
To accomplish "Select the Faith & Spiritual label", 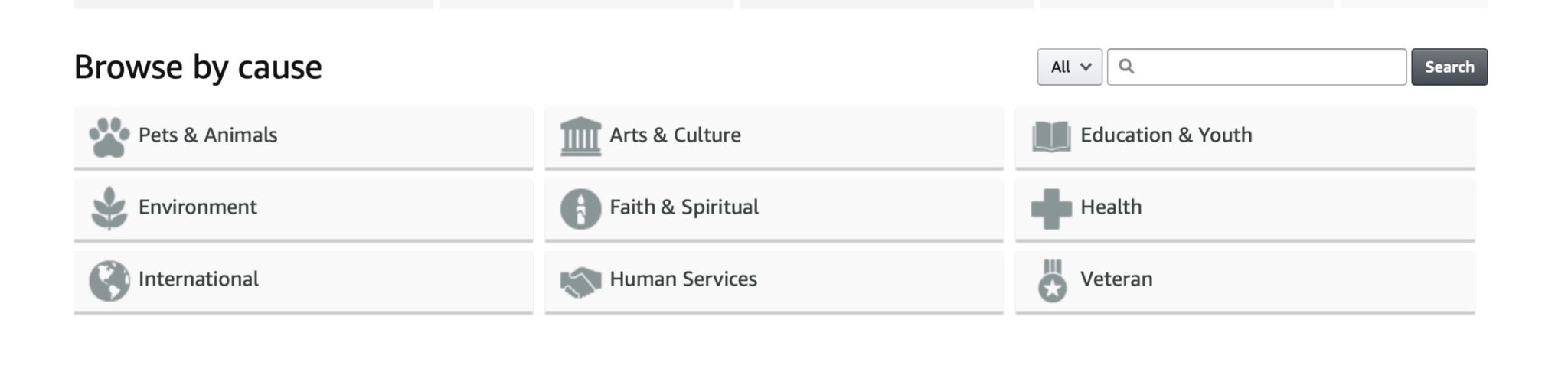I will coord(684,207).
